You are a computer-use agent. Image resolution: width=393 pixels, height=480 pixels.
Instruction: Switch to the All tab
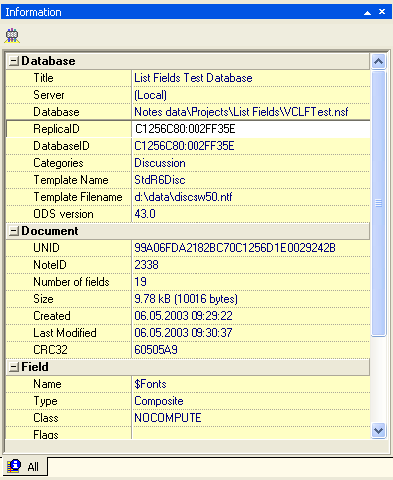point(25,466)
